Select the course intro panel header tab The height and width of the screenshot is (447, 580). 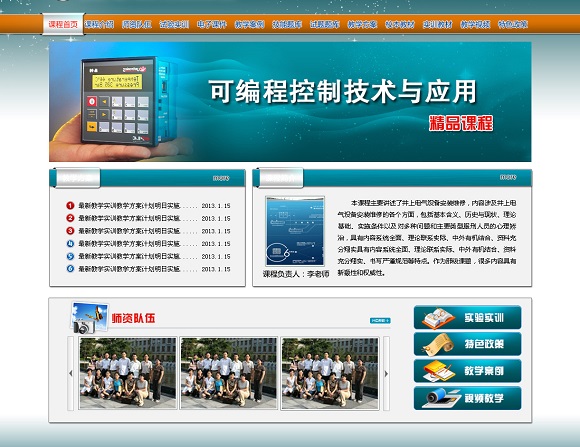[281, 178]
